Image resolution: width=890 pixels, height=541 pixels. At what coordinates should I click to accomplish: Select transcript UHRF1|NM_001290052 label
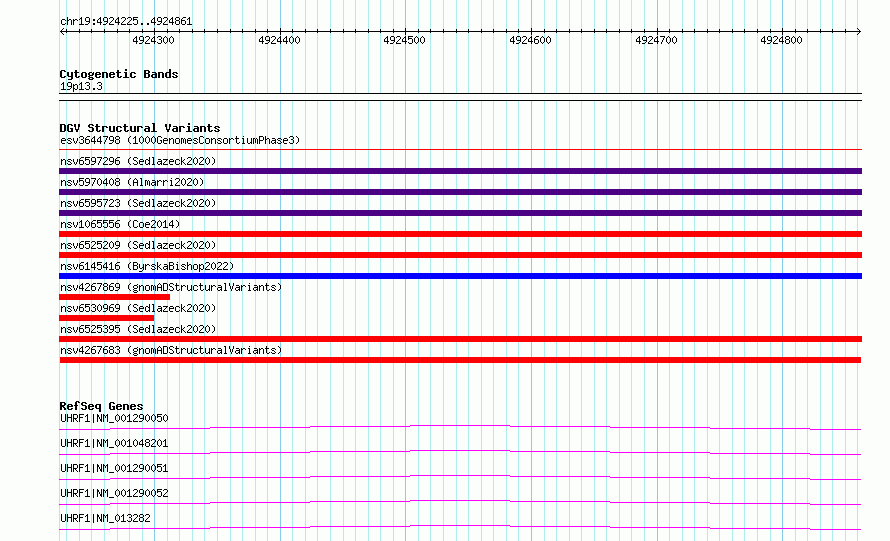(114, 493)
